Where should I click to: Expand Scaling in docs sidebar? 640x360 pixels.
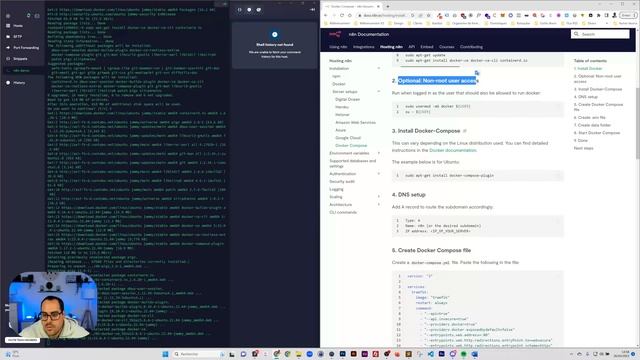[379, 197]
